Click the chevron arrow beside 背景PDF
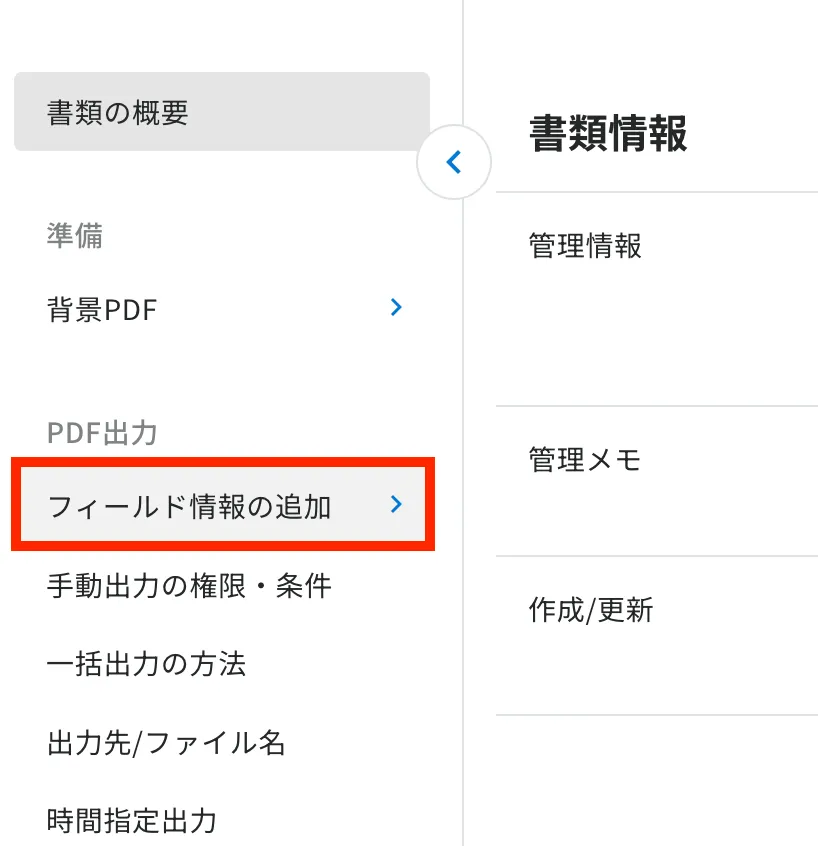818x846 pixels. [396, 307]
